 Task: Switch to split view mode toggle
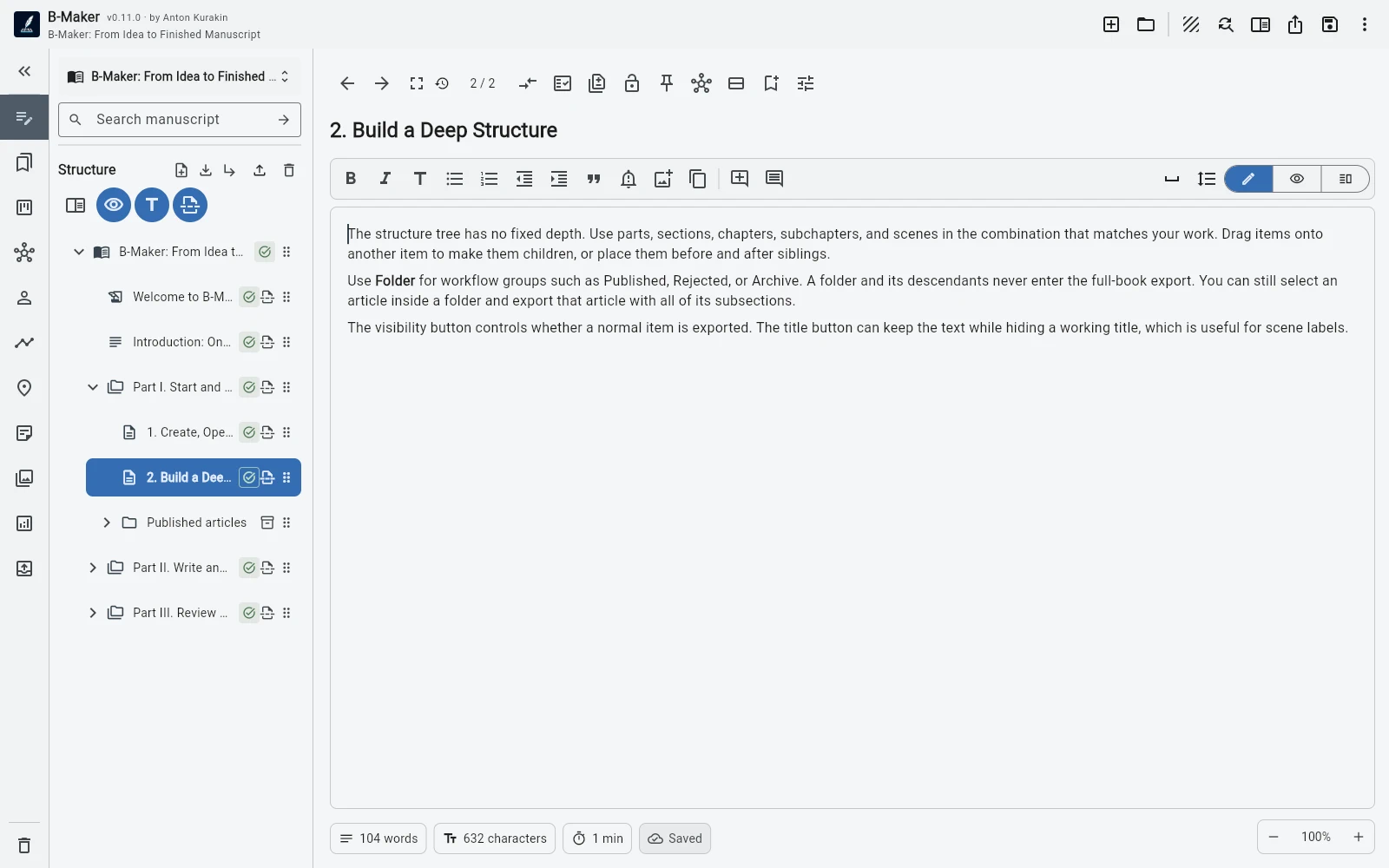click(x=1346, y=179)
